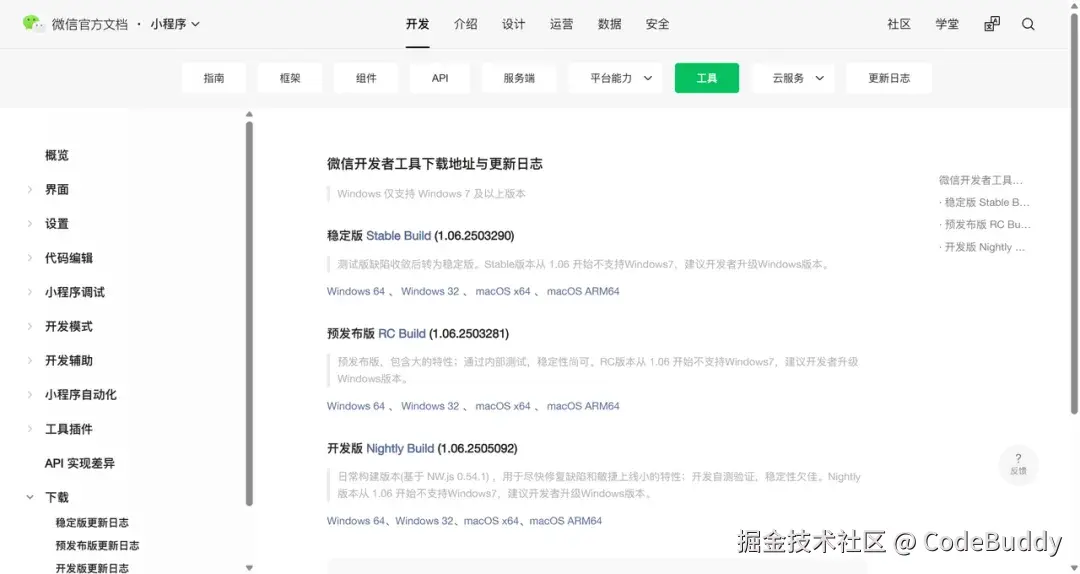The height and width of the screenshot is (574, 1080).
Task: Download Nightly Build Windows 32
Action: (x=424, y=521)
